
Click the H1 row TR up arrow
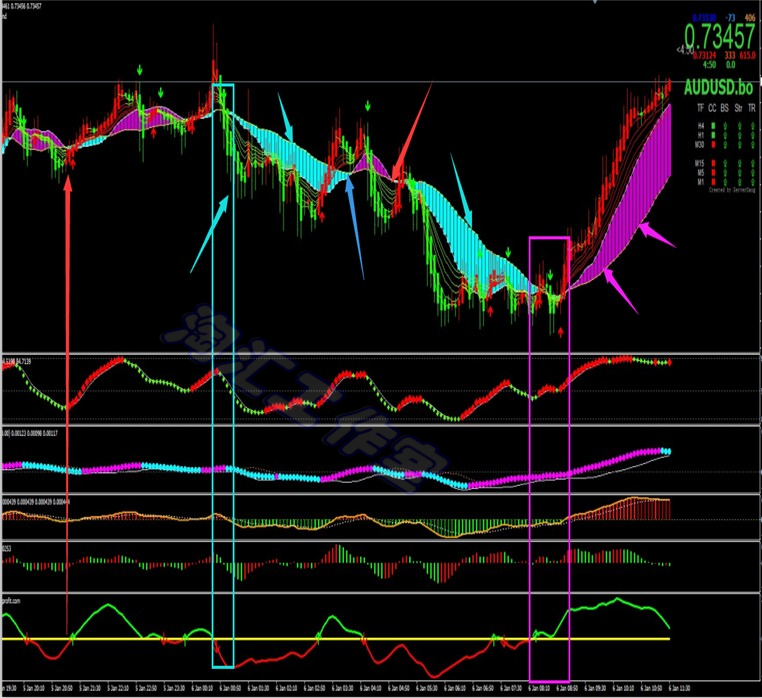click(753, 135)
